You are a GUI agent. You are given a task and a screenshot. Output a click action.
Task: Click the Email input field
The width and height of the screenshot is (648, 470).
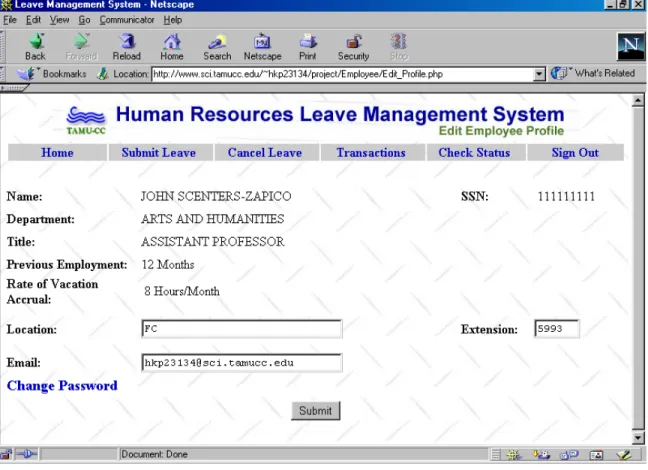(242, 363)
